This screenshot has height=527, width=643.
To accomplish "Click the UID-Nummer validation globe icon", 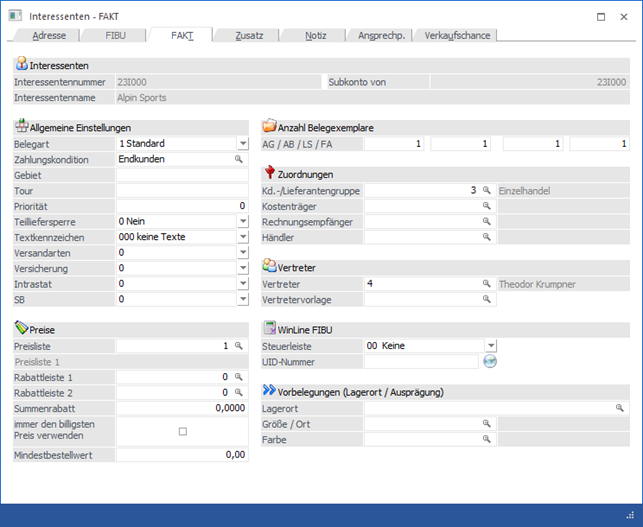I will tap(490, 361).
